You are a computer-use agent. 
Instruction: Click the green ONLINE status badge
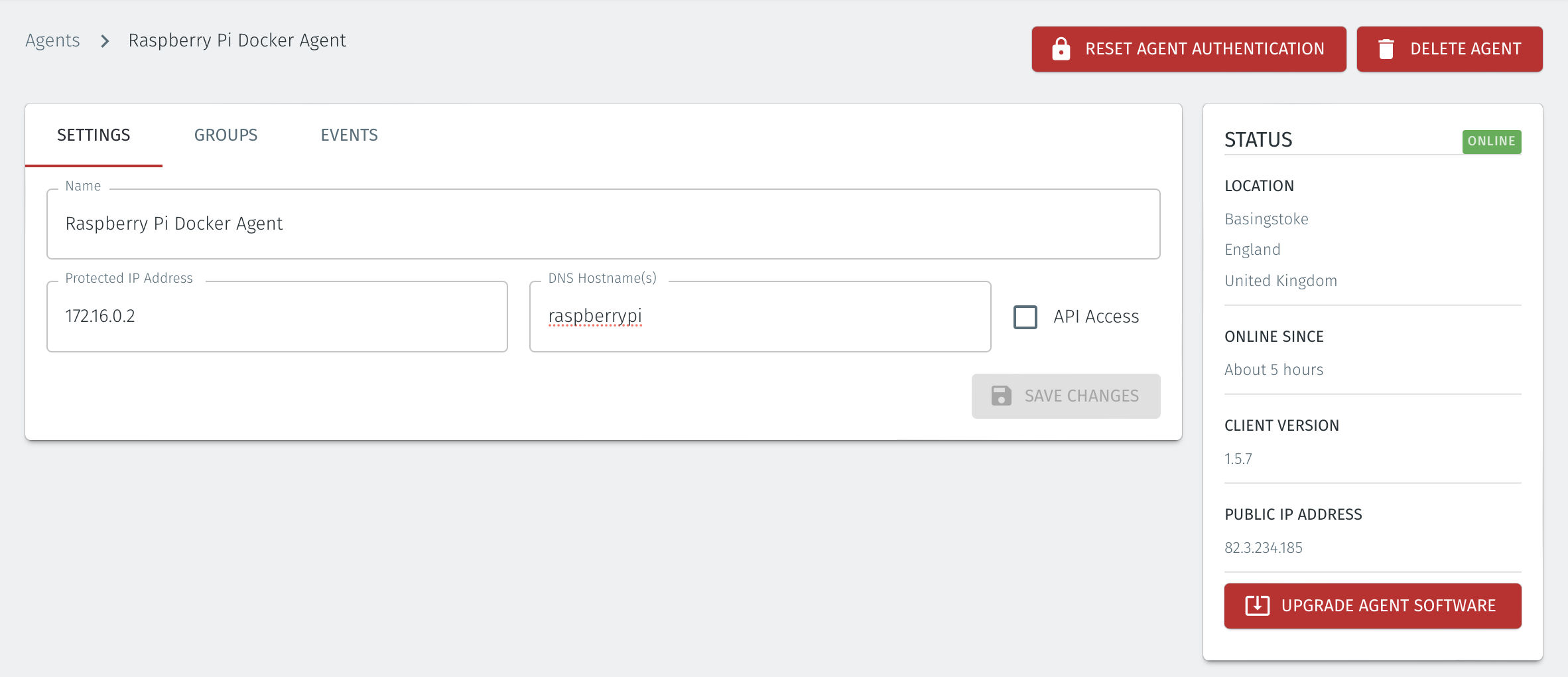pyautogui.click(x=1491, y=141)
